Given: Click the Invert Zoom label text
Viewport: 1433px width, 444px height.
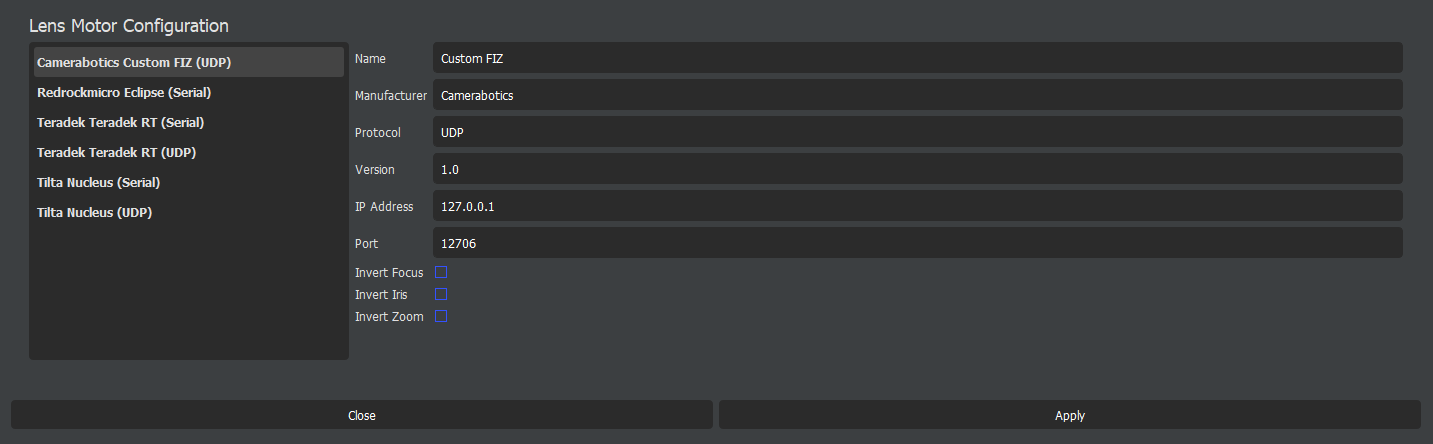Looking at the screenshot, I should coord(389,317).
